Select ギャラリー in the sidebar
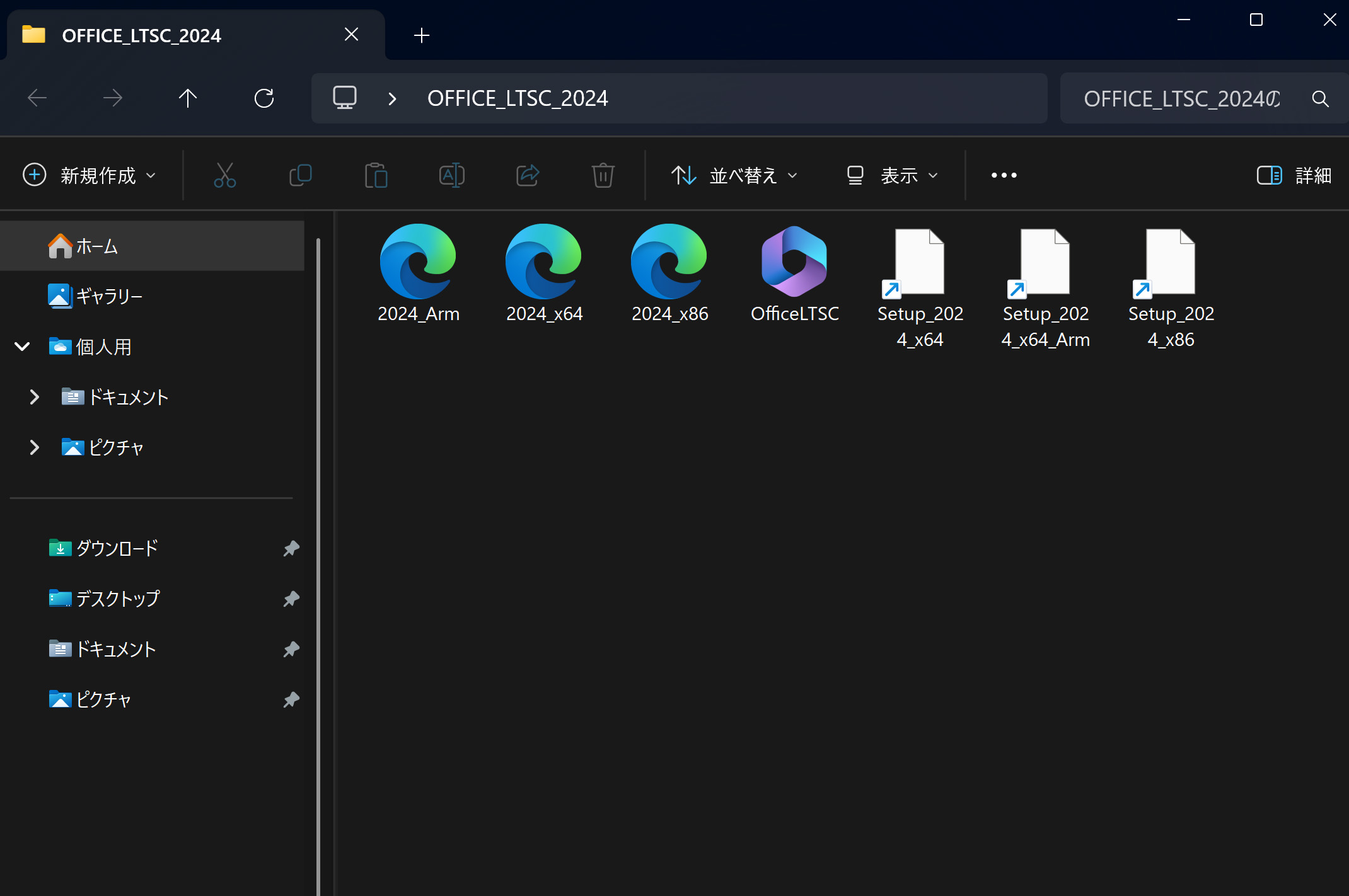The width and height of the screenshot is (1349, 896). click(x=108, y=296)
